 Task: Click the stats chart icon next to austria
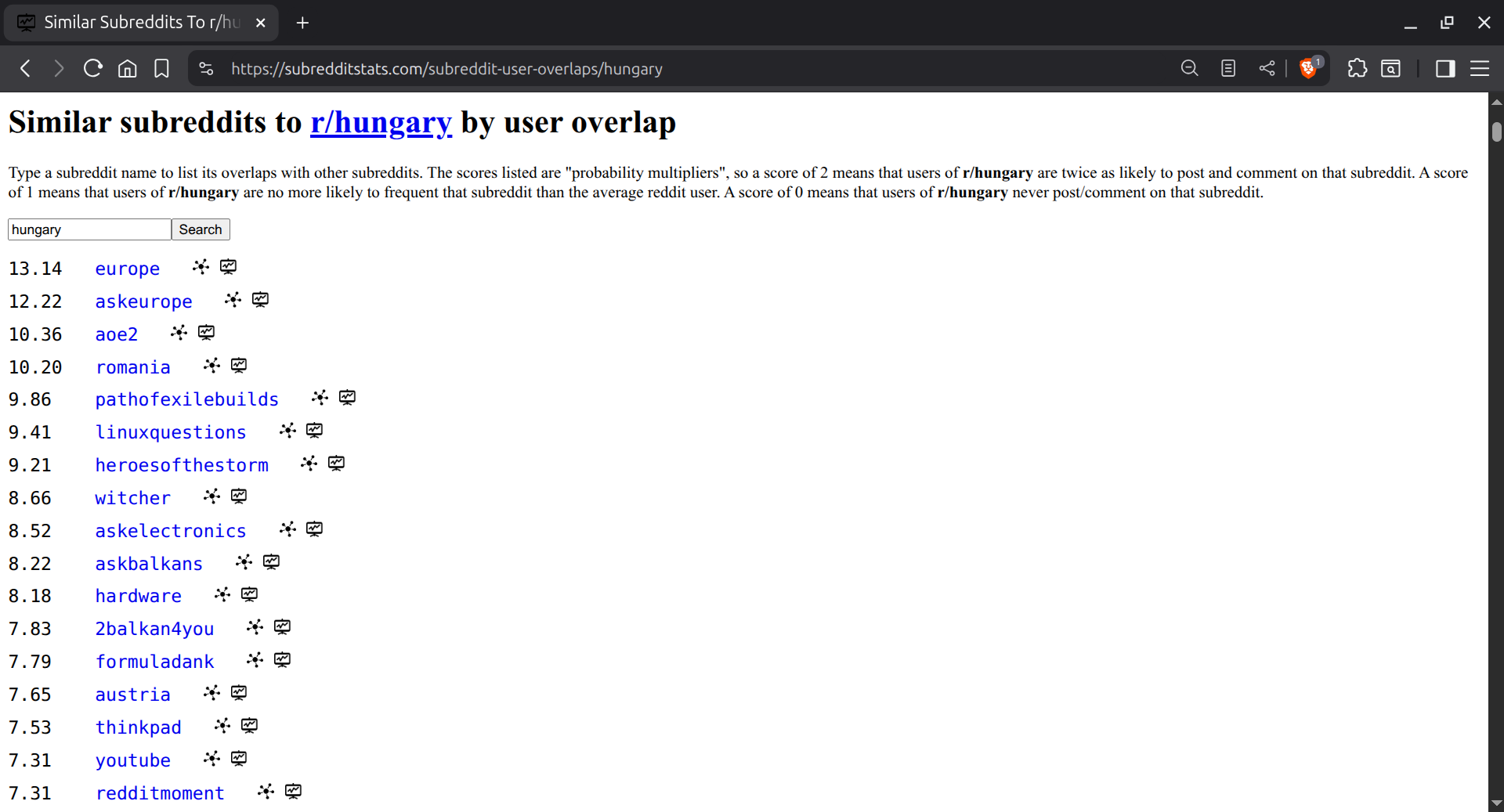239,693
